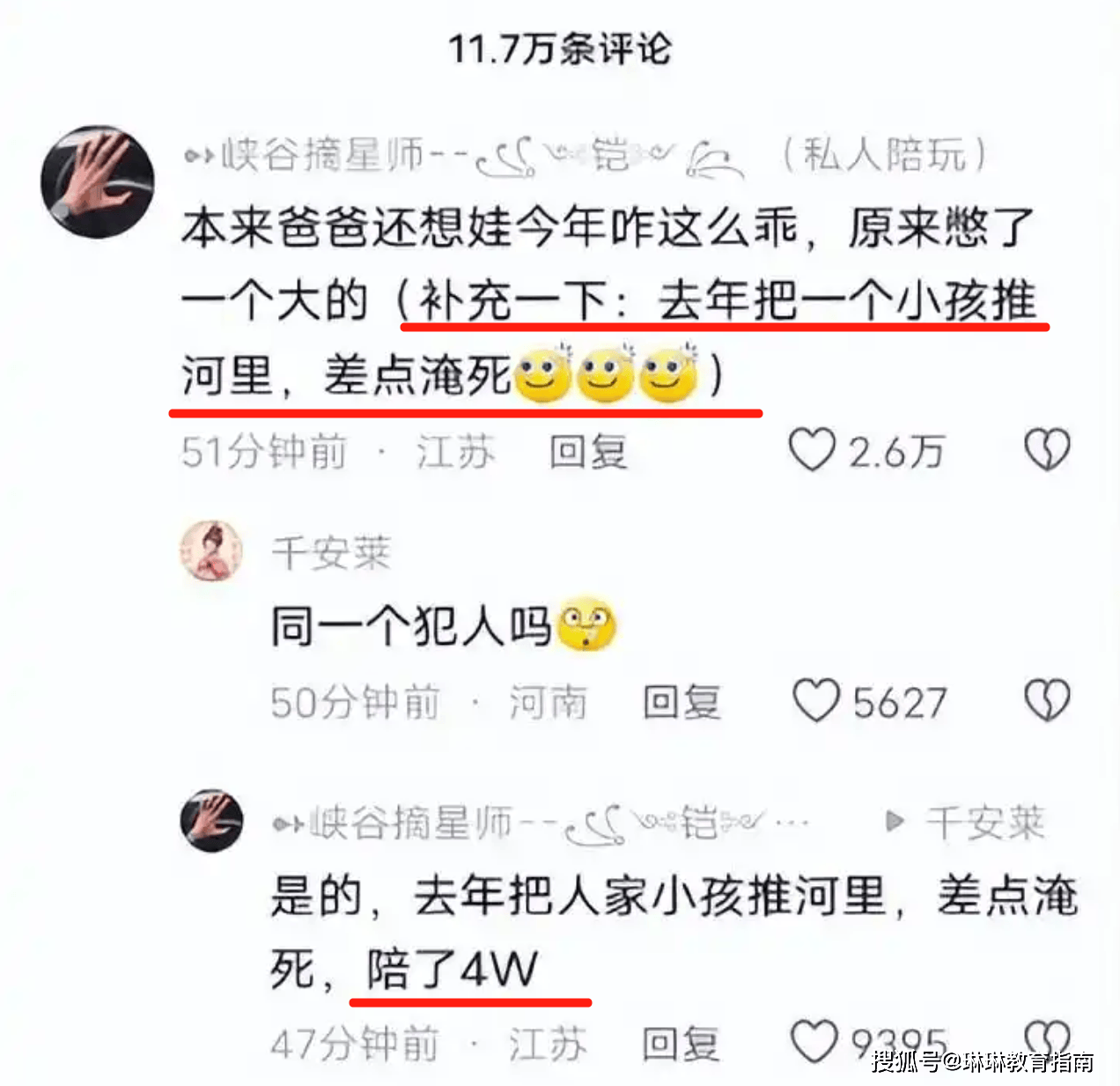Open 峡谷摘星师 hand avatar on top comment
Viewport: 1120px width, 1086px height.
click(98, 181)
